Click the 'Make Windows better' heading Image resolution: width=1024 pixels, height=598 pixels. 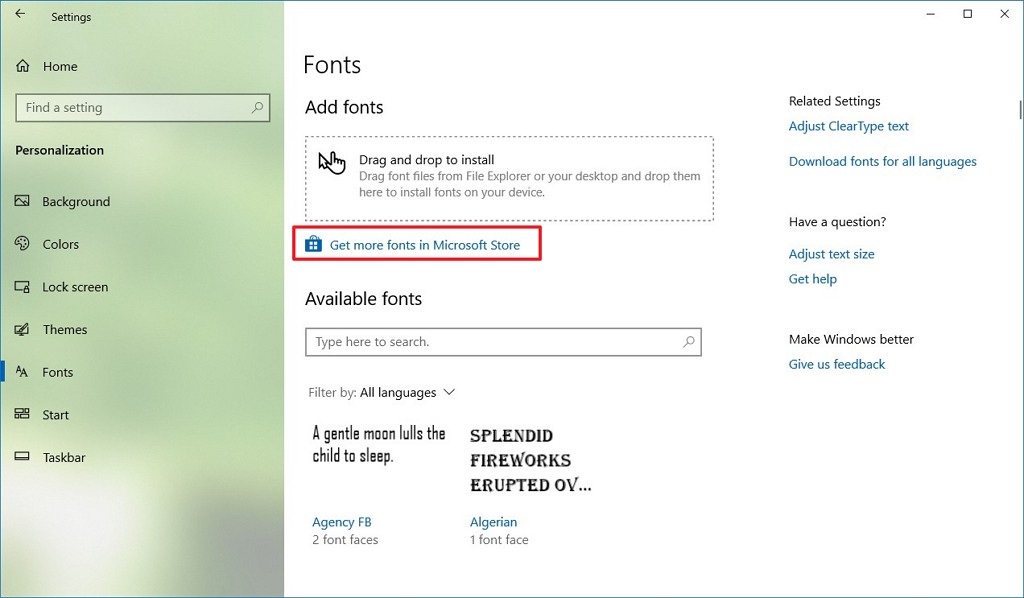(851, 339)
